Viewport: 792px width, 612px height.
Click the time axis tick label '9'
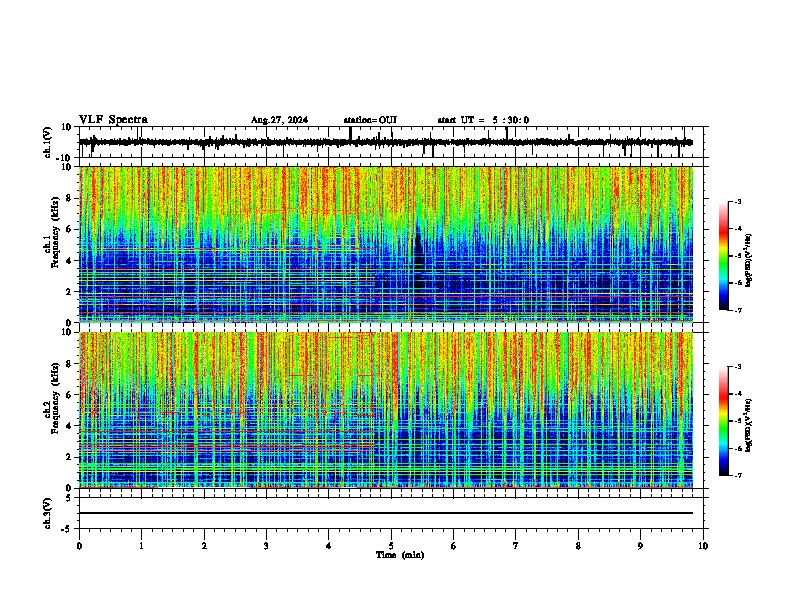coord(640,546)
